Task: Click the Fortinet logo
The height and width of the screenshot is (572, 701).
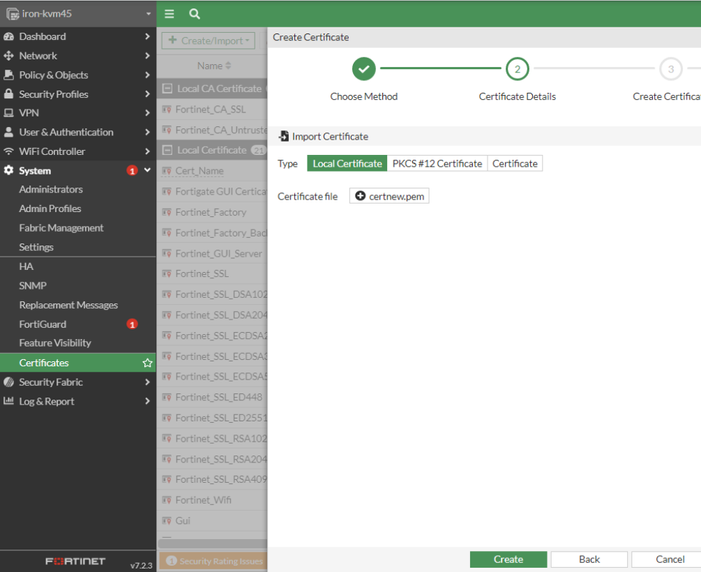Action: (x=75, y=561)
